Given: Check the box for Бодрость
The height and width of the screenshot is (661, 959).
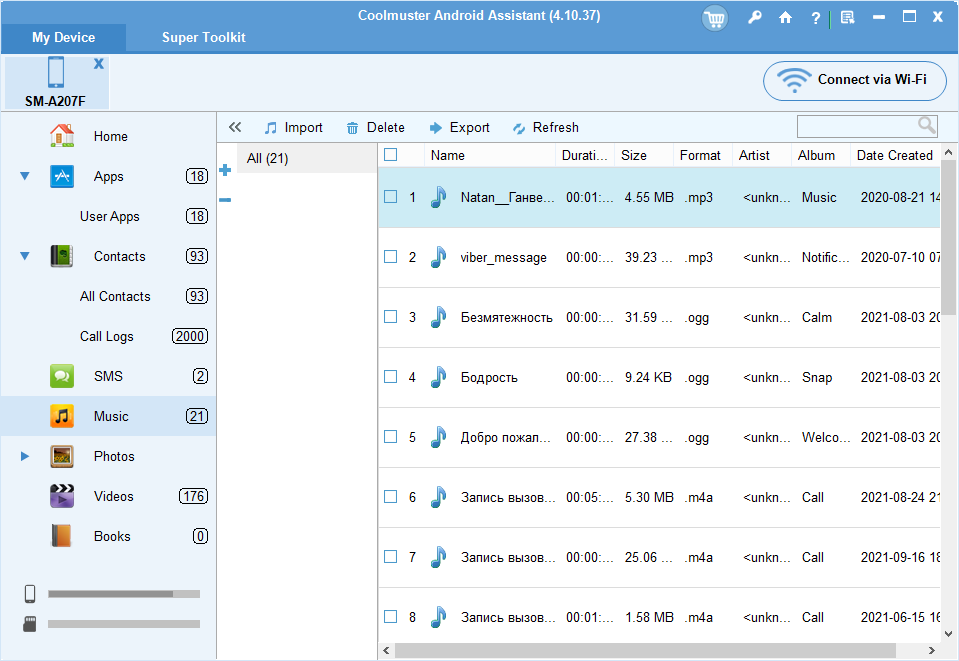Looking at the screenshot, I should [390, 377].
